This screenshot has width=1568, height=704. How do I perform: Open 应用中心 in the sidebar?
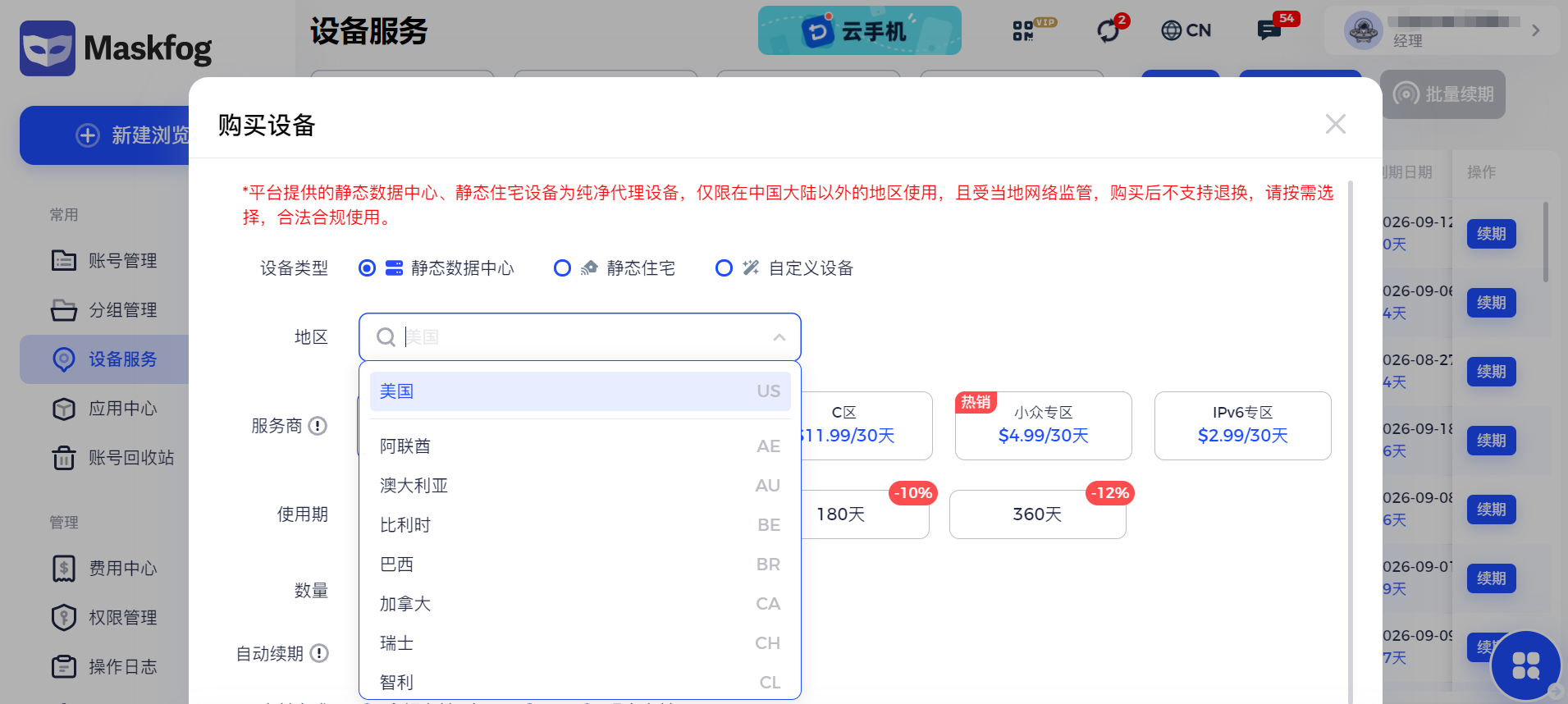(x=104, y=409)
